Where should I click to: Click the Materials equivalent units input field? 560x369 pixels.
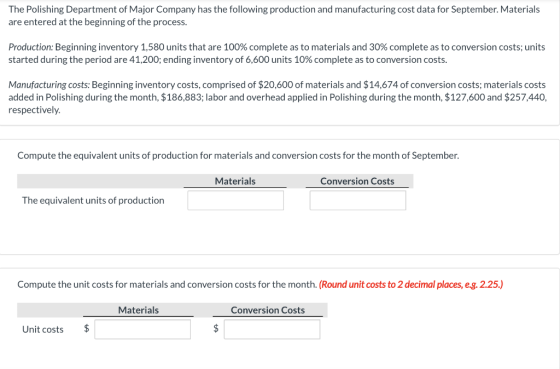point(235,200)
